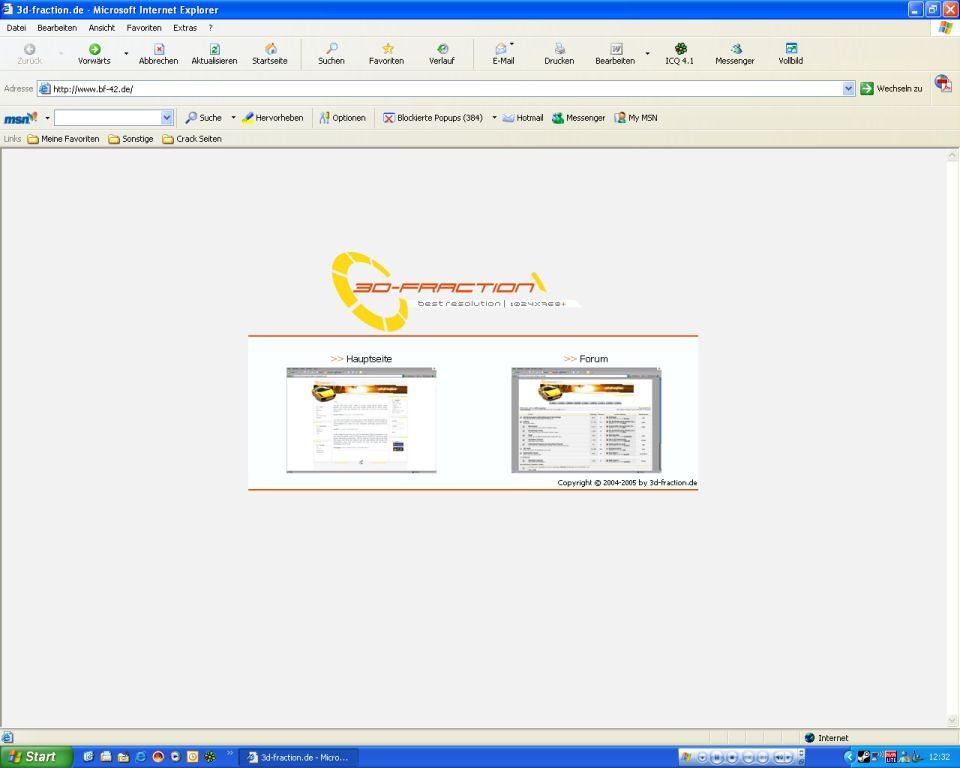Open the Extras menu
Viewport: 960px width, 768px height.
point(185,28)
